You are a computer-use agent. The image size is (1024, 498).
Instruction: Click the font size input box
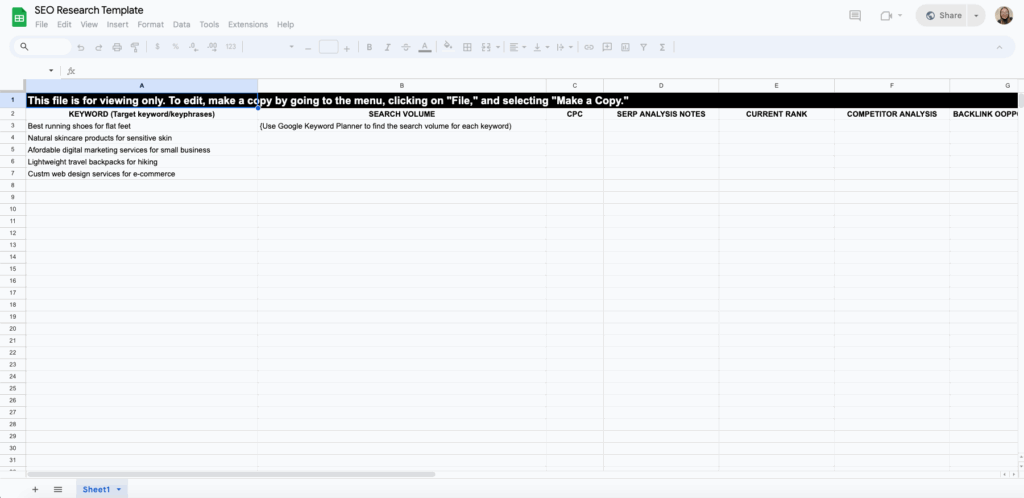tap(328, 47)
